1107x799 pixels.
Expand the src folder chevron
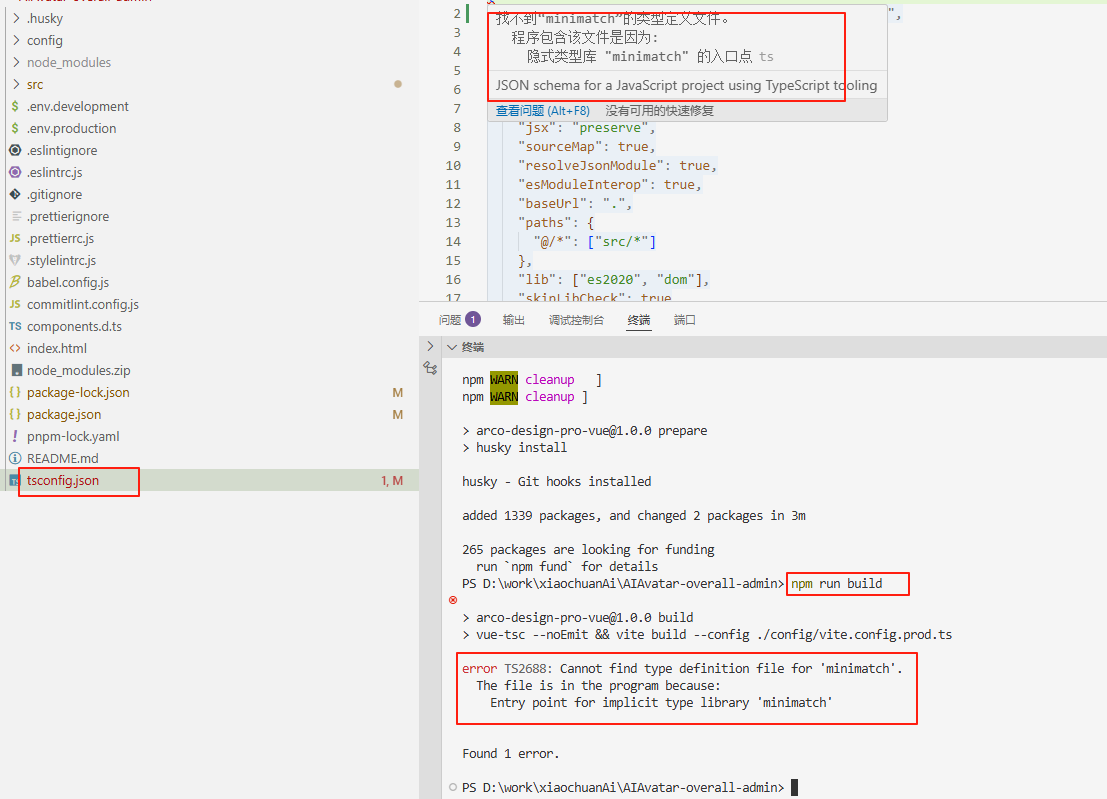point(16,84)
